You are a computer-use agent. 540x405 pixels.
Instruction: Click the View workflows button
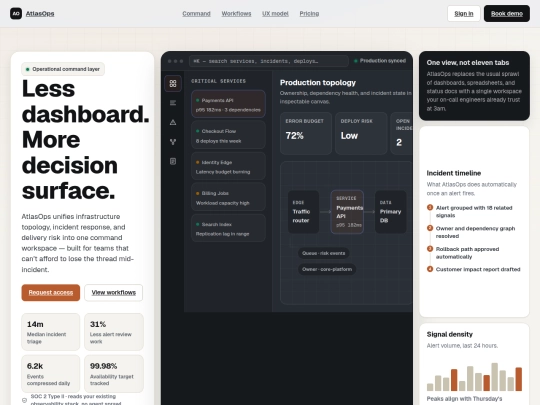(114, 292)
